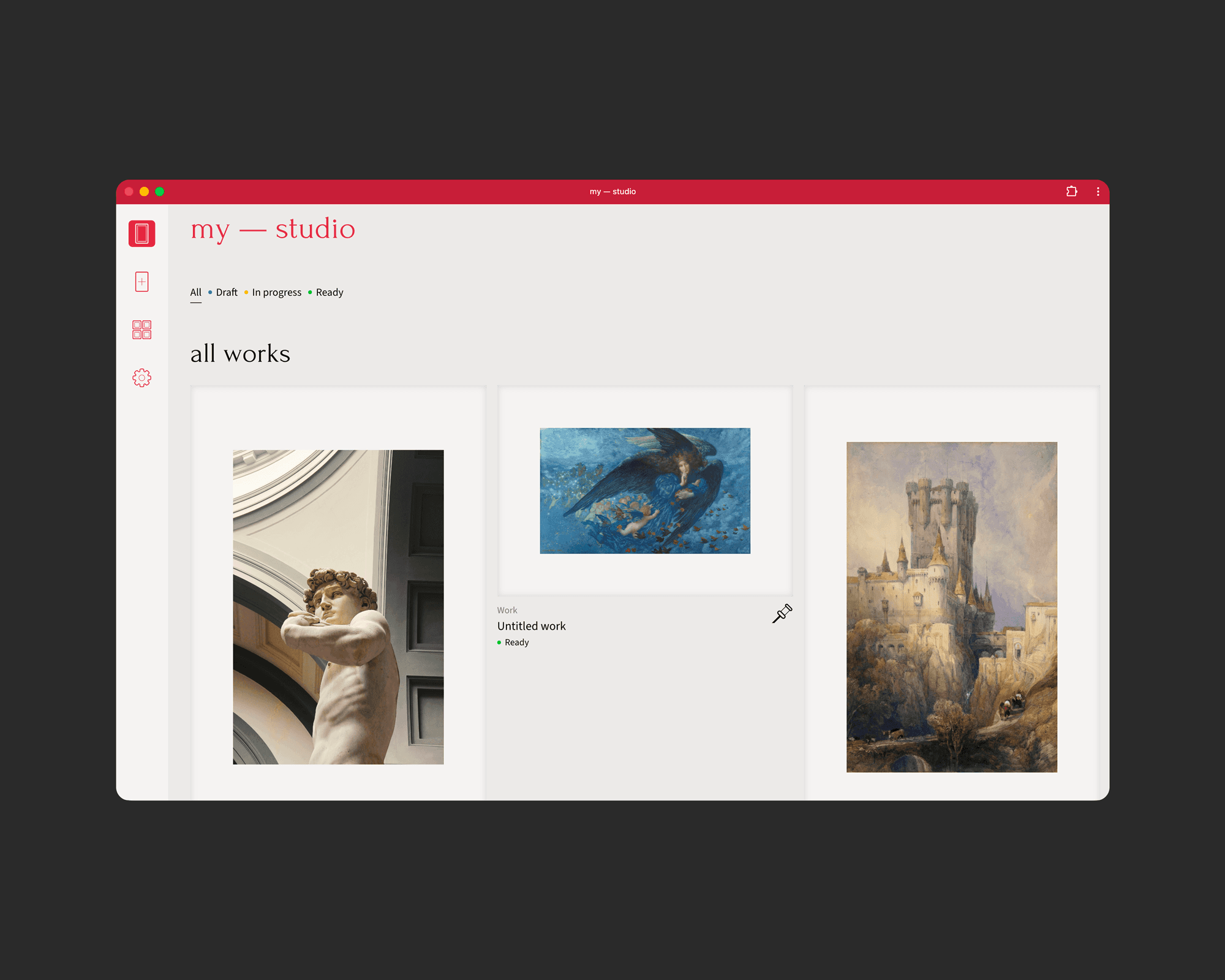
Task: Click the pin icon on Untitled work
Action: (782, 613)
